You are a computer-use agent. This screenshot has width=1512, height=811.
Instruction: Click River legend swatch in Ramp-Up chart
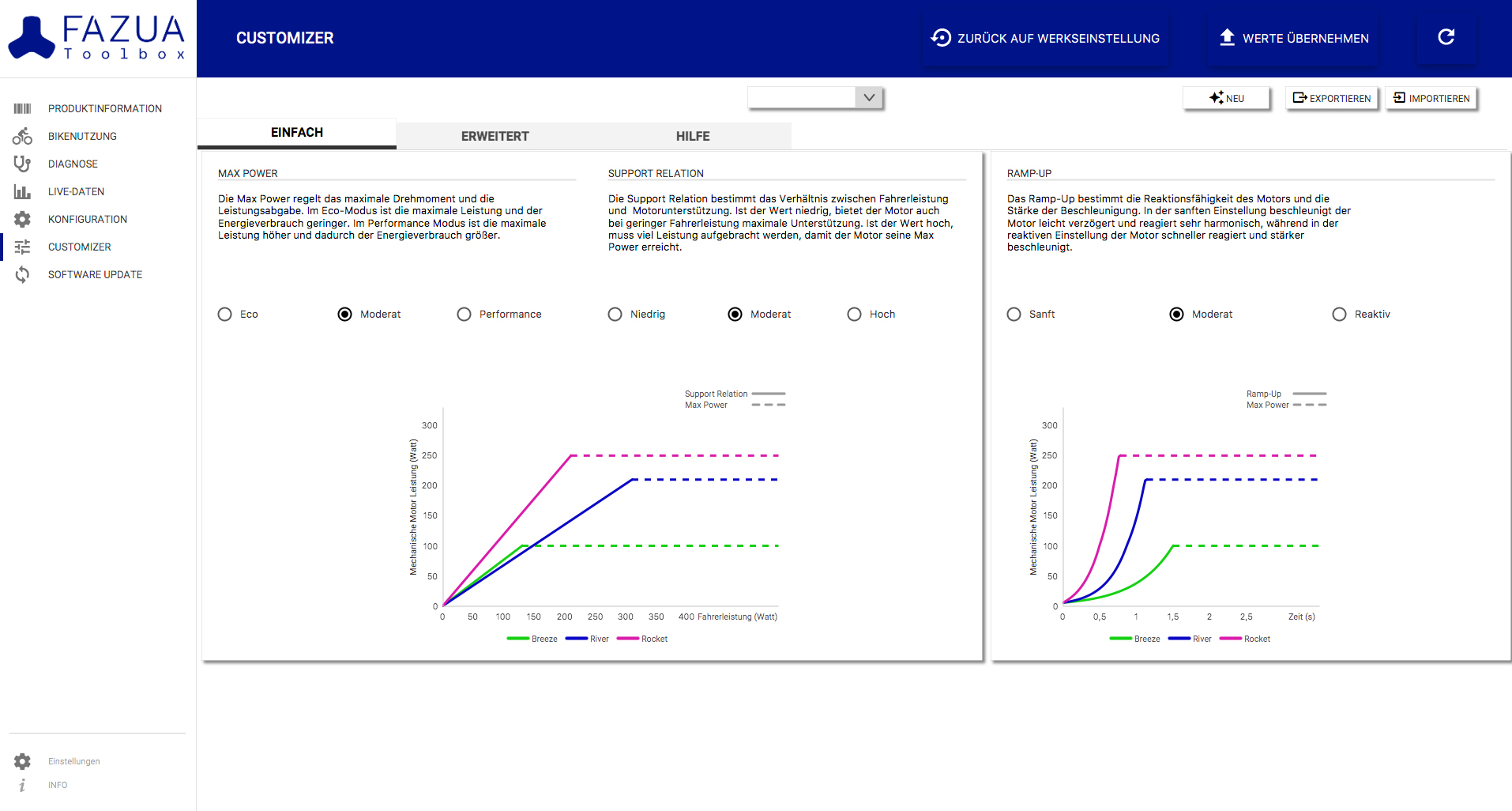point(1179,639)
